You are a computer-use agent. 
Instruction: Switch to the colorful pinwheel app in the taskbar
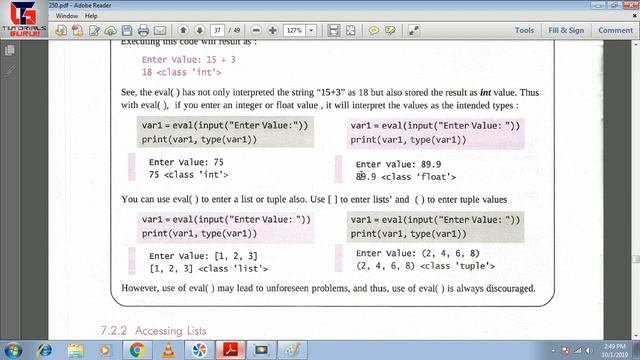(200, 350)
